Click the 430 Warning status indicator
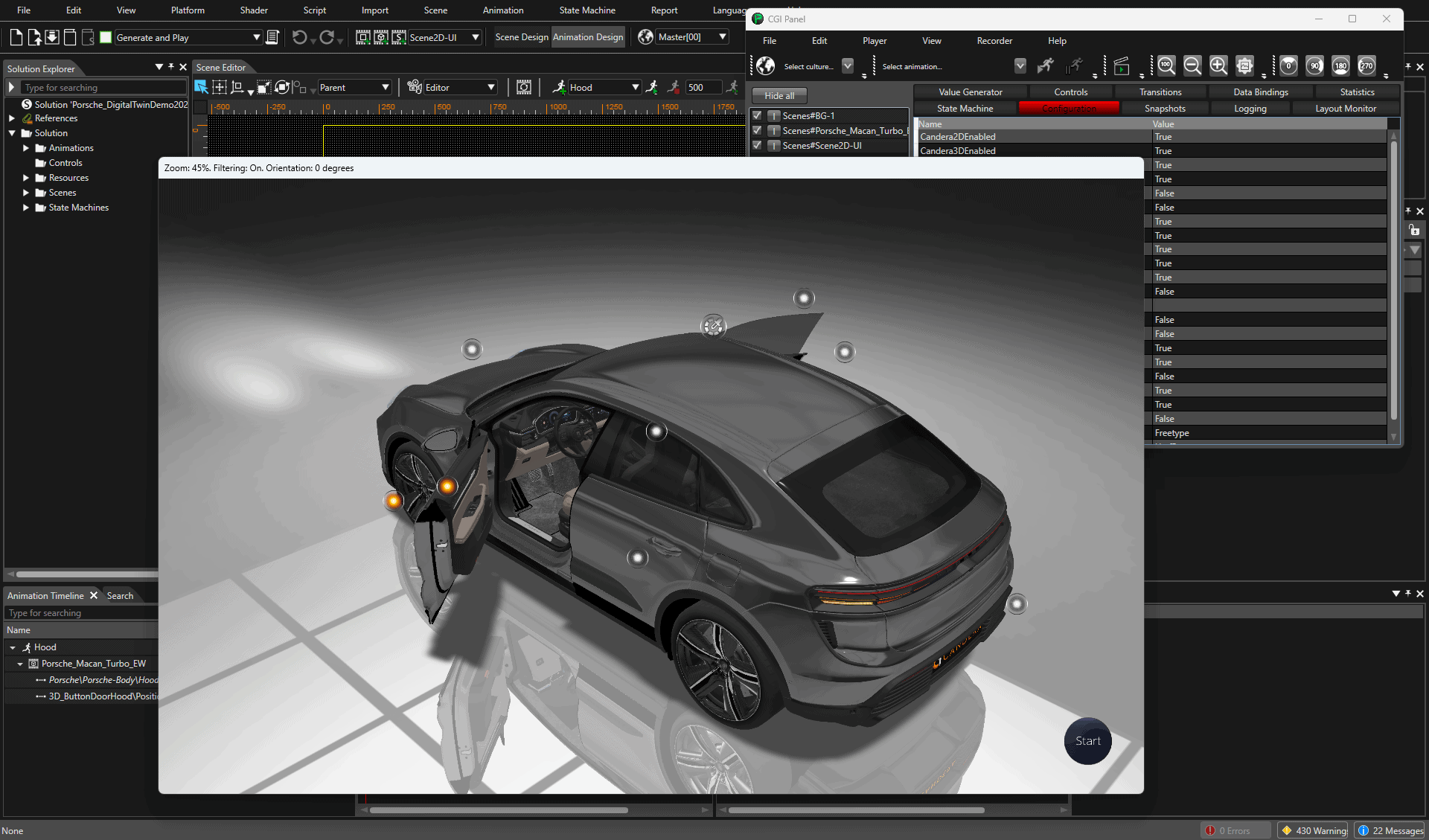The height and width of the screenshot is (840, 1429). point(1314,830)
